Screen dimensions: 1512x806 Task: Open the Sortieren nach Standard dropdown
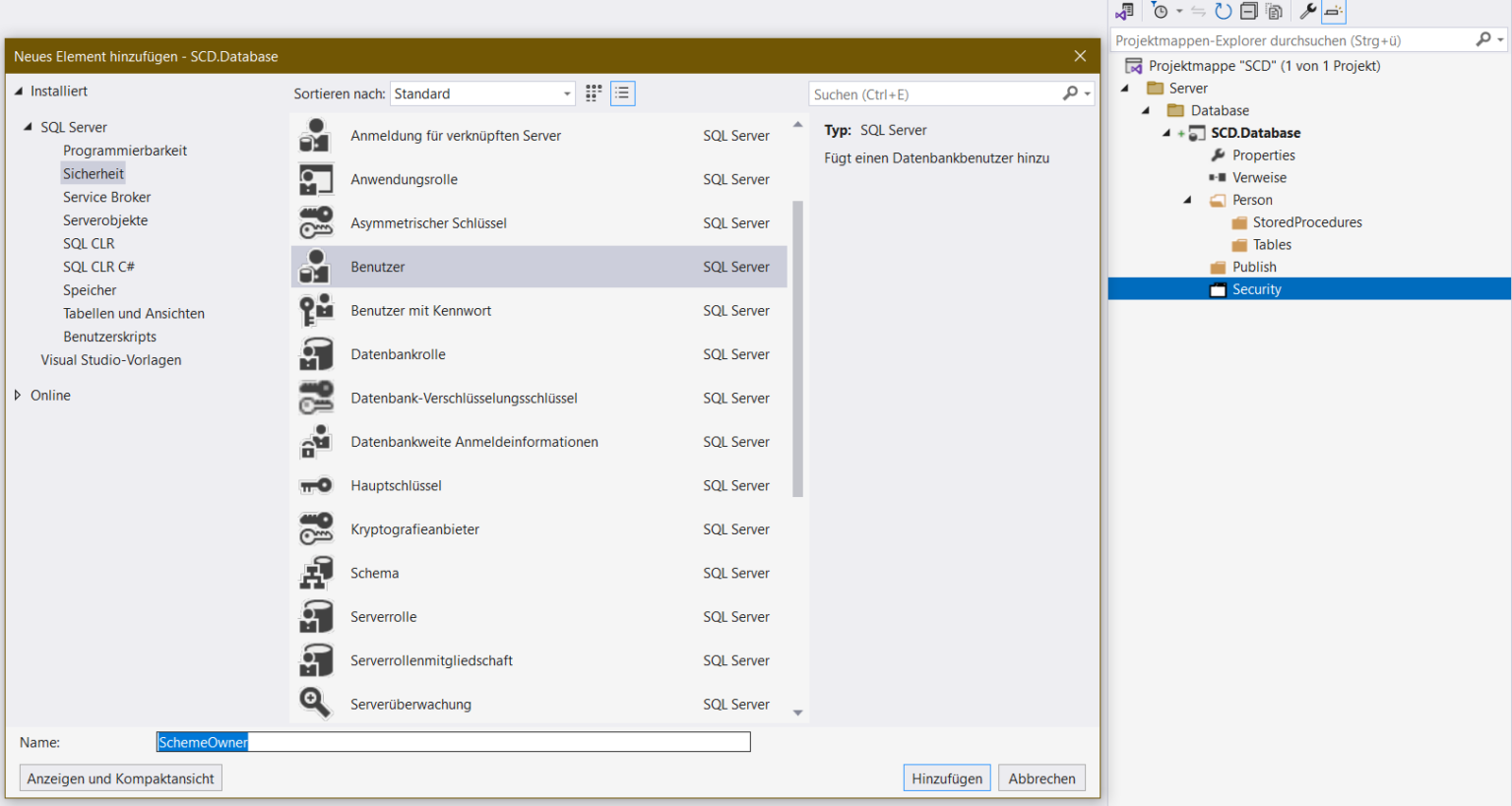pos(569,93)
